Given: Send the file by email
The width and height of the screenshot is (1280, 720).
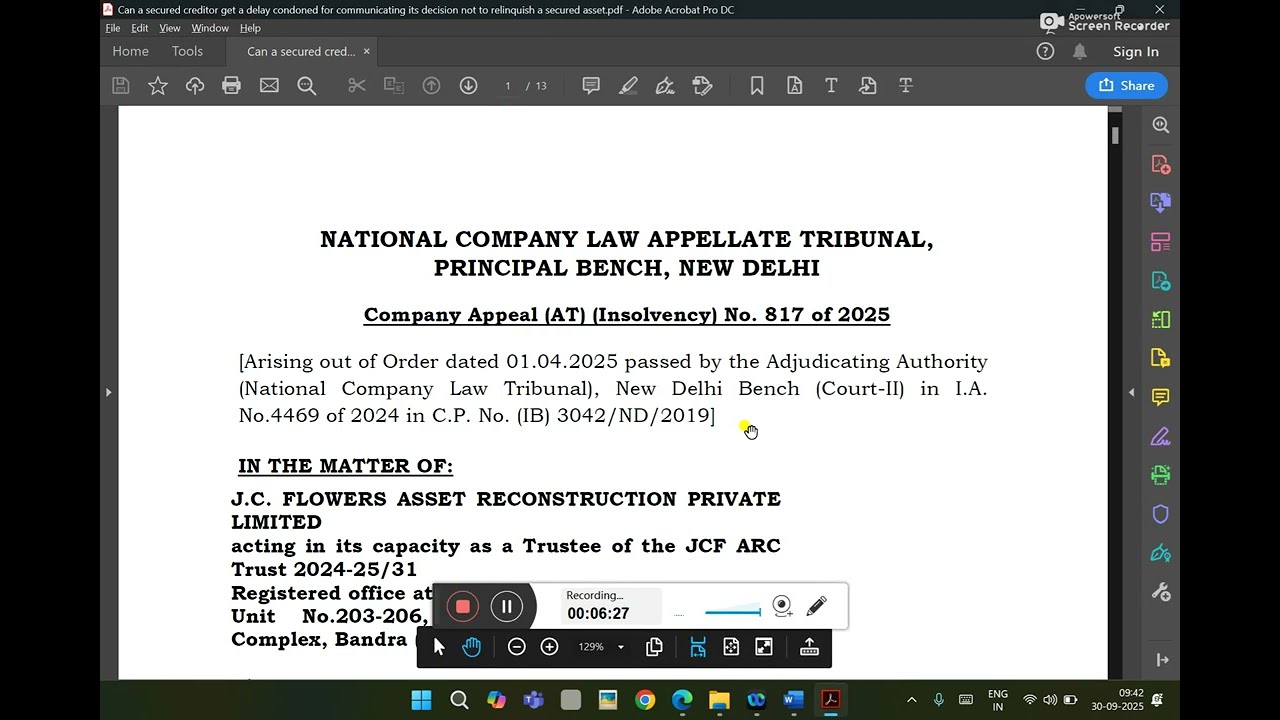Looking at the screenshot, I should (269, 86).
